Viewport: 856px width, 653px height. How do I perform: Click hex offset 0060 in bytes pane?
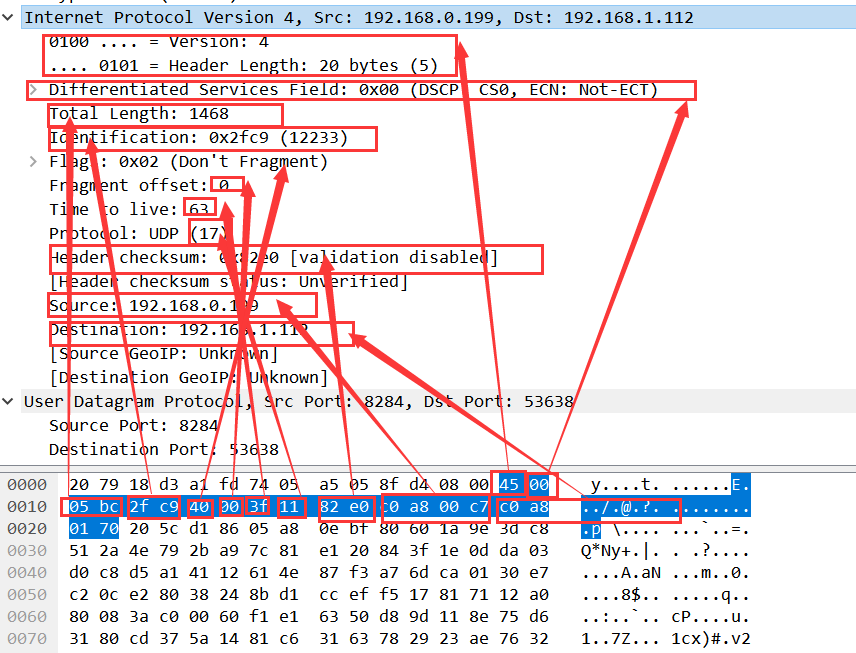[x=27, y=617]
